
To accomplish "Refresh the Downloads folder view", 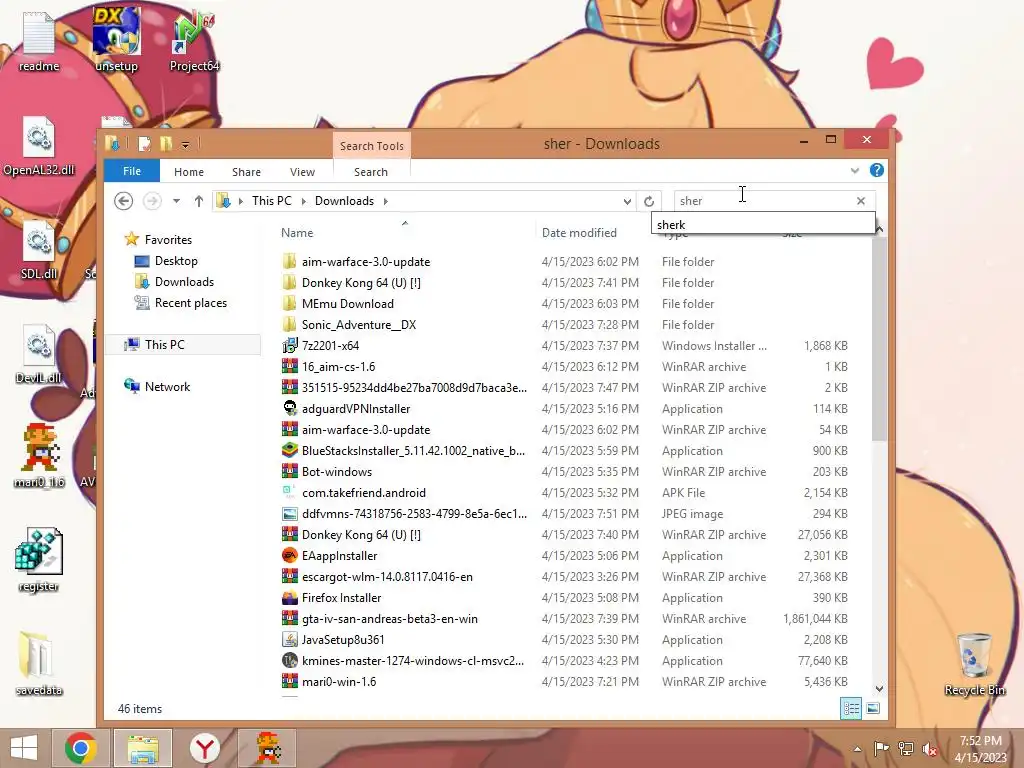I will click(x=649, y=201).
